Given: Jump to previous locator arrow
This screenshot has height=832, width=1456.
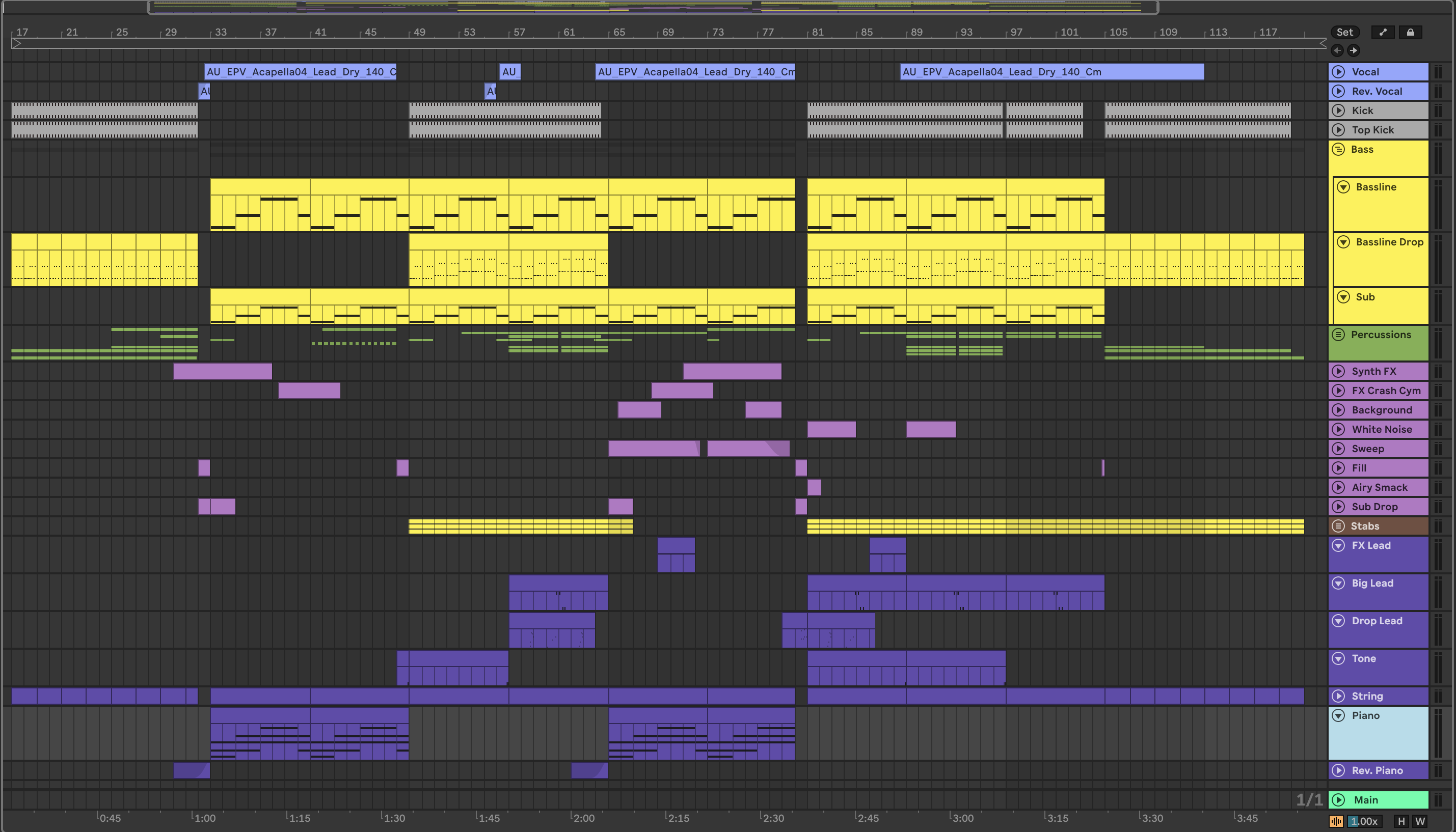Looking at the screenshot, I should click(1337, 50).
